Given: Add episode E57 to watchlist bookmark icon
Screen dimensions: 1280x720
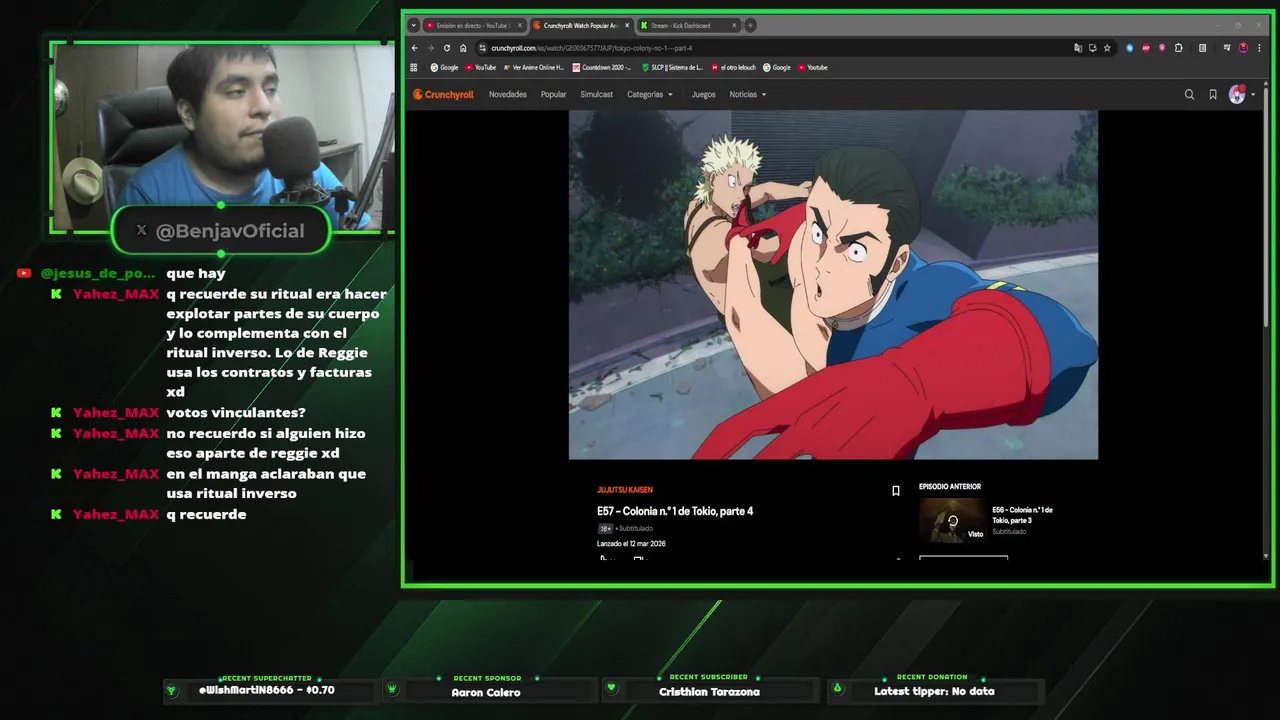Looking at the screenshot, I should pyautogui.click(x=896, y=491).
